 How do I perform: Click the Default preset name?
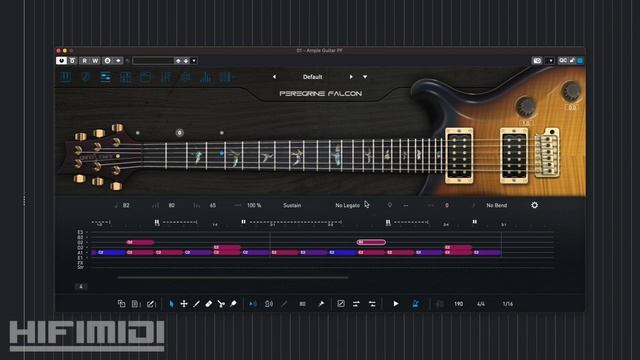click(313, 77)
